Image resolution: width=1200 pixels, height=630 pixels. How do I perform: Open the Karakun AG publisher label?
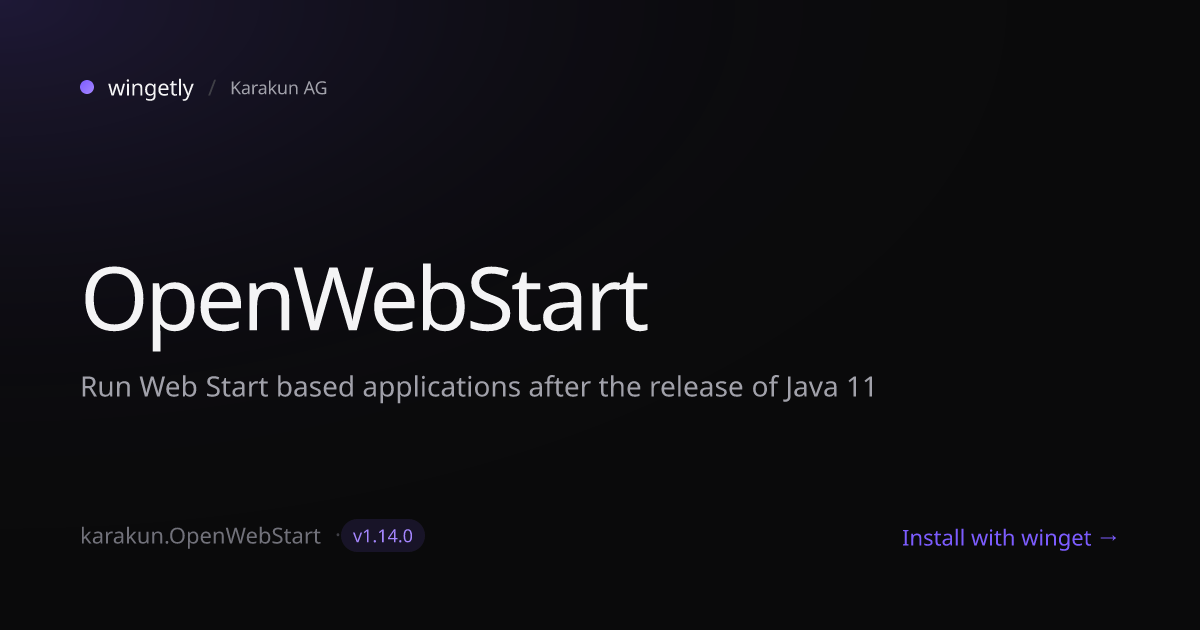click(278, 88)
